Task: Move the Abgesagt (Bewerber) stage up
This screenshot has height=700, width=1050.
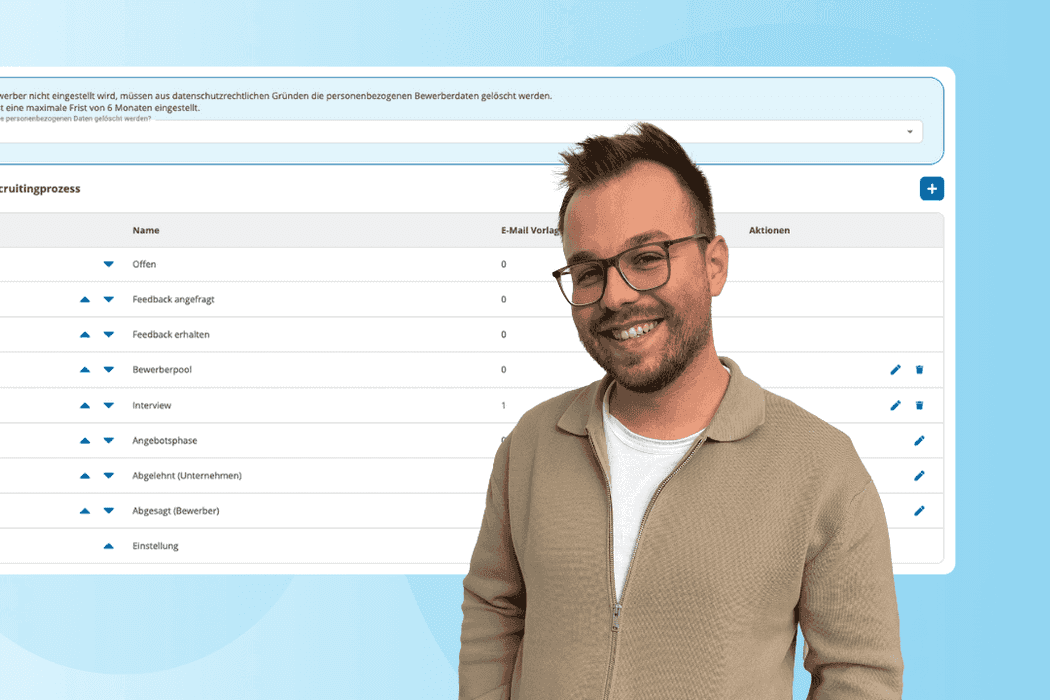Action: 85,510
